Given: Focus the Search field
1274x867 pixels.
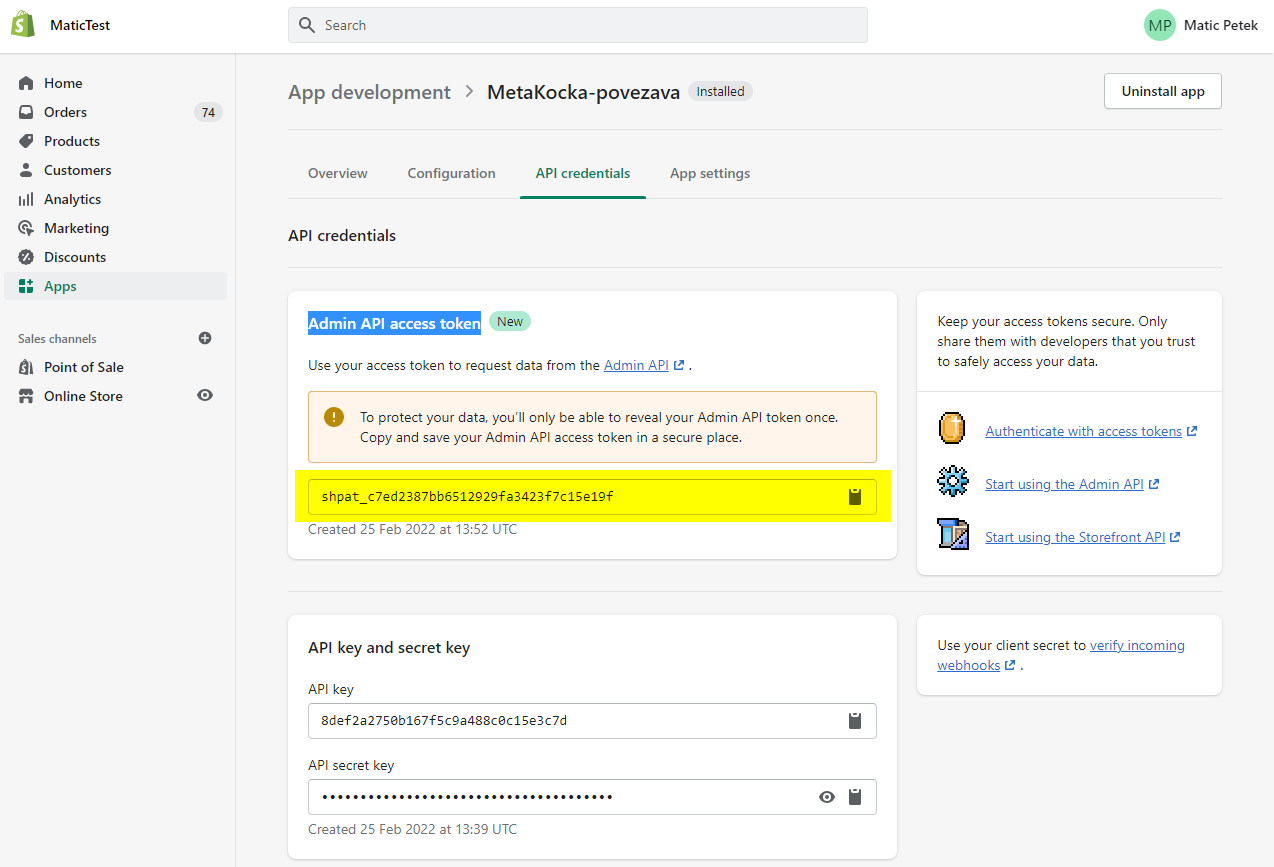Looking at the screenshot, I should point(578,25).
